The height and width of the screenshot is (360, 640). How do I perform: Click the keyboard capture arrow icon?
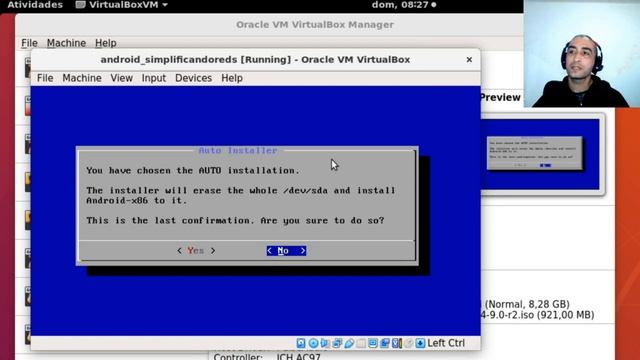click(420, 343)
